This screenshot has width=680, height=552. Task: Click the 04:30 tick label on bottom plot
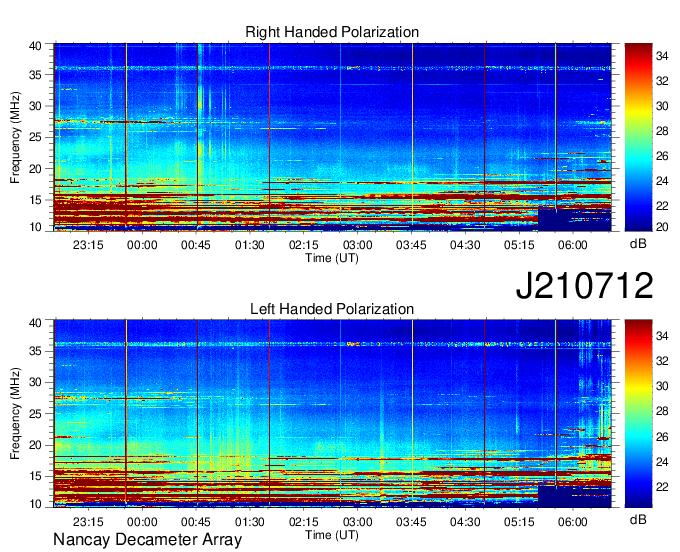pos(465,522)
